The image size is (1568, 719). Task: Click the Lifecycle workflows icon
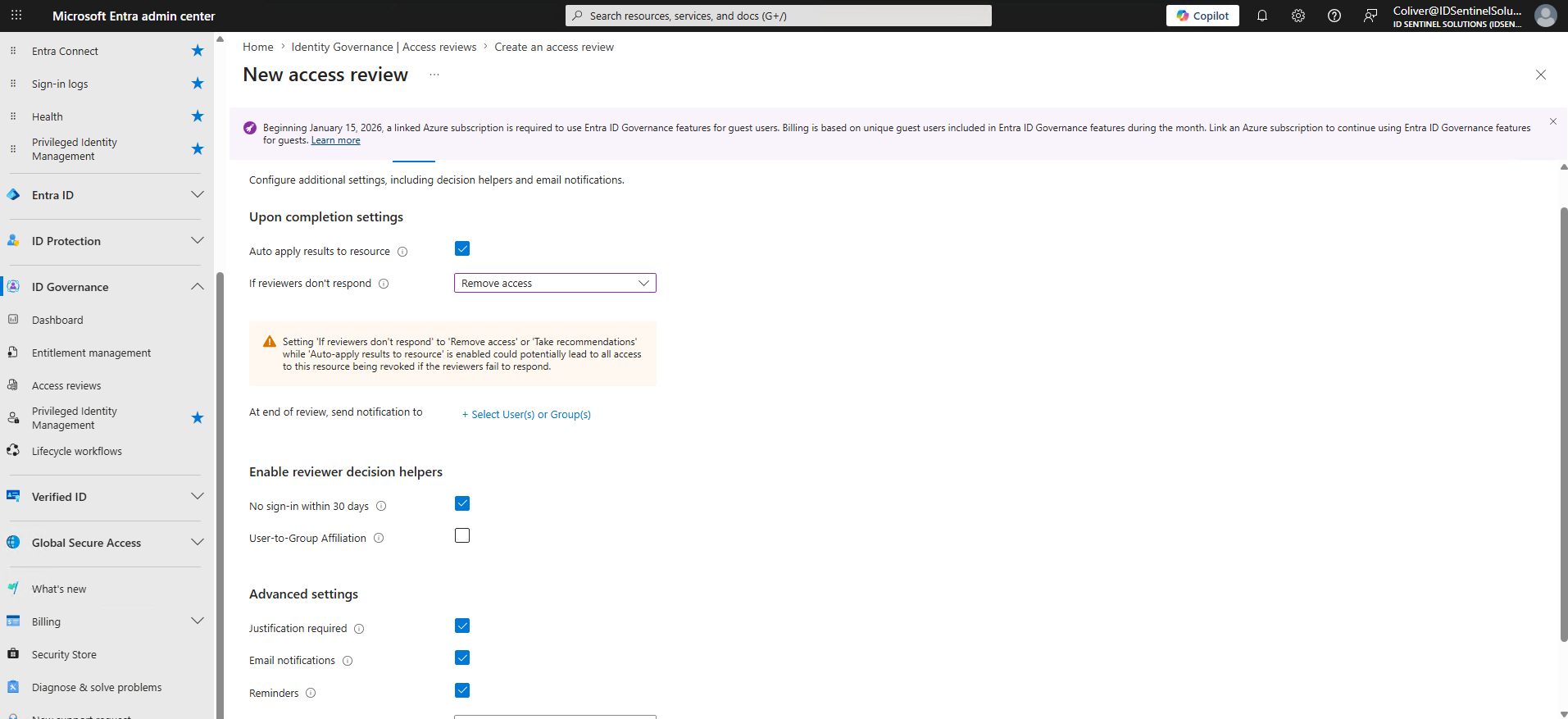tap(13, 451)
